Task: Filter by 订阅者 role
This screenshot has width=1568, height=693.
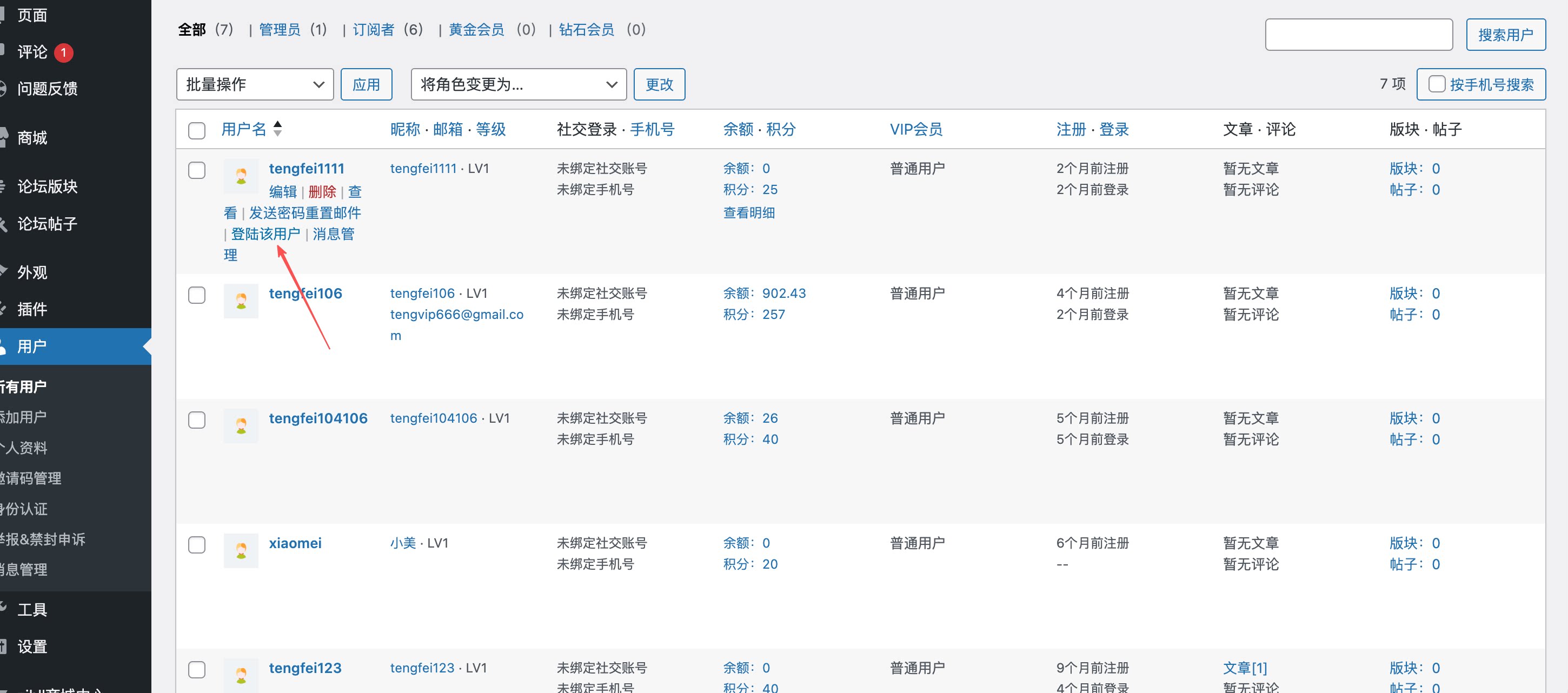Action: pos(373,30)
